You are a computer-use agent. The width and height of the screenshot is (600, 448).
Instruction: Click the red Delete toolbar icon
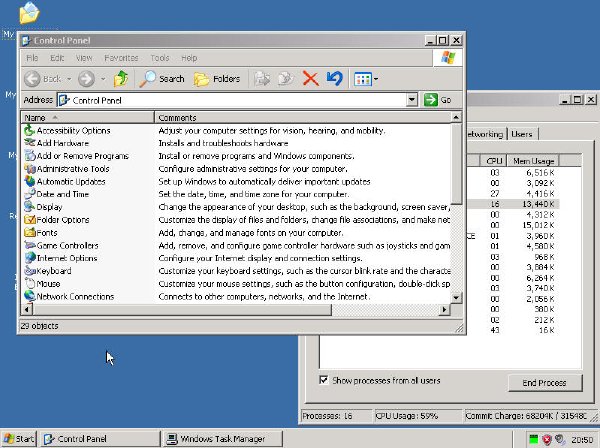310,79
